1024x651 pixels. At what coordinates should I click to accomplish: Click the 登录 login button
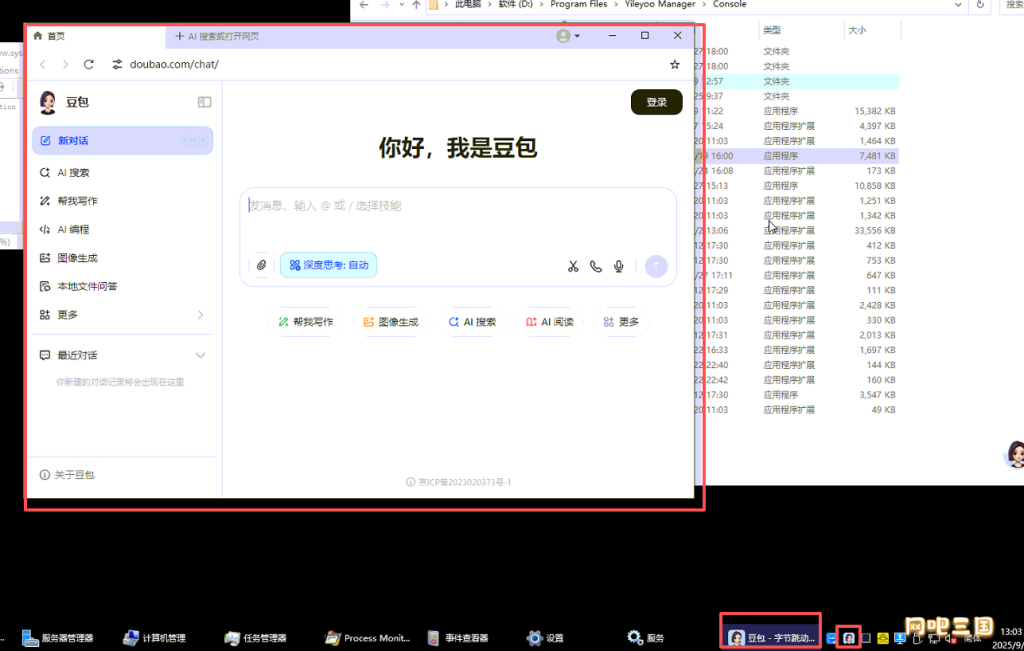click(x=656, y=102)
